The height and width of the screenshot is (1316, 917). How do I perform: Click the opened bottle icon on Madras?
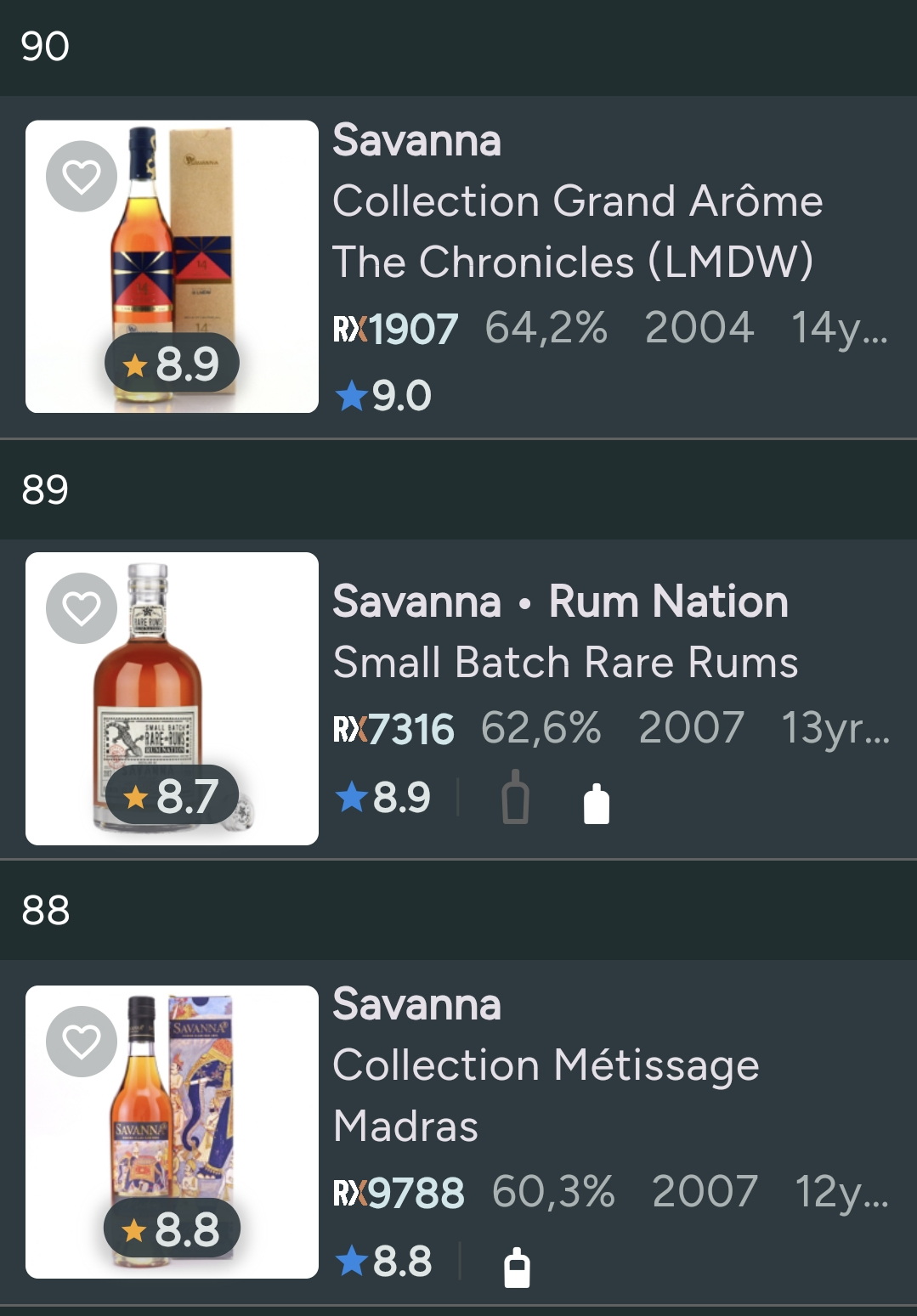click(x=517, y=1267)
